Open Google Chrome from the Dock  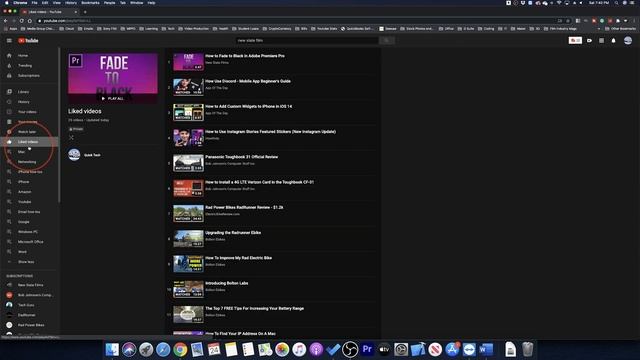[x=180, y=349]
